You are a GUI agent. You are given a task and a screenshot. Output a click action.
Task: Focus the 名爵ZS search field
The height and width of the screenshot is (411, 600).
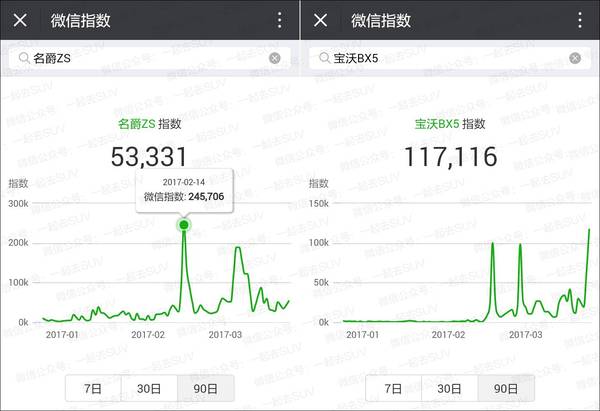coord(150,58)
